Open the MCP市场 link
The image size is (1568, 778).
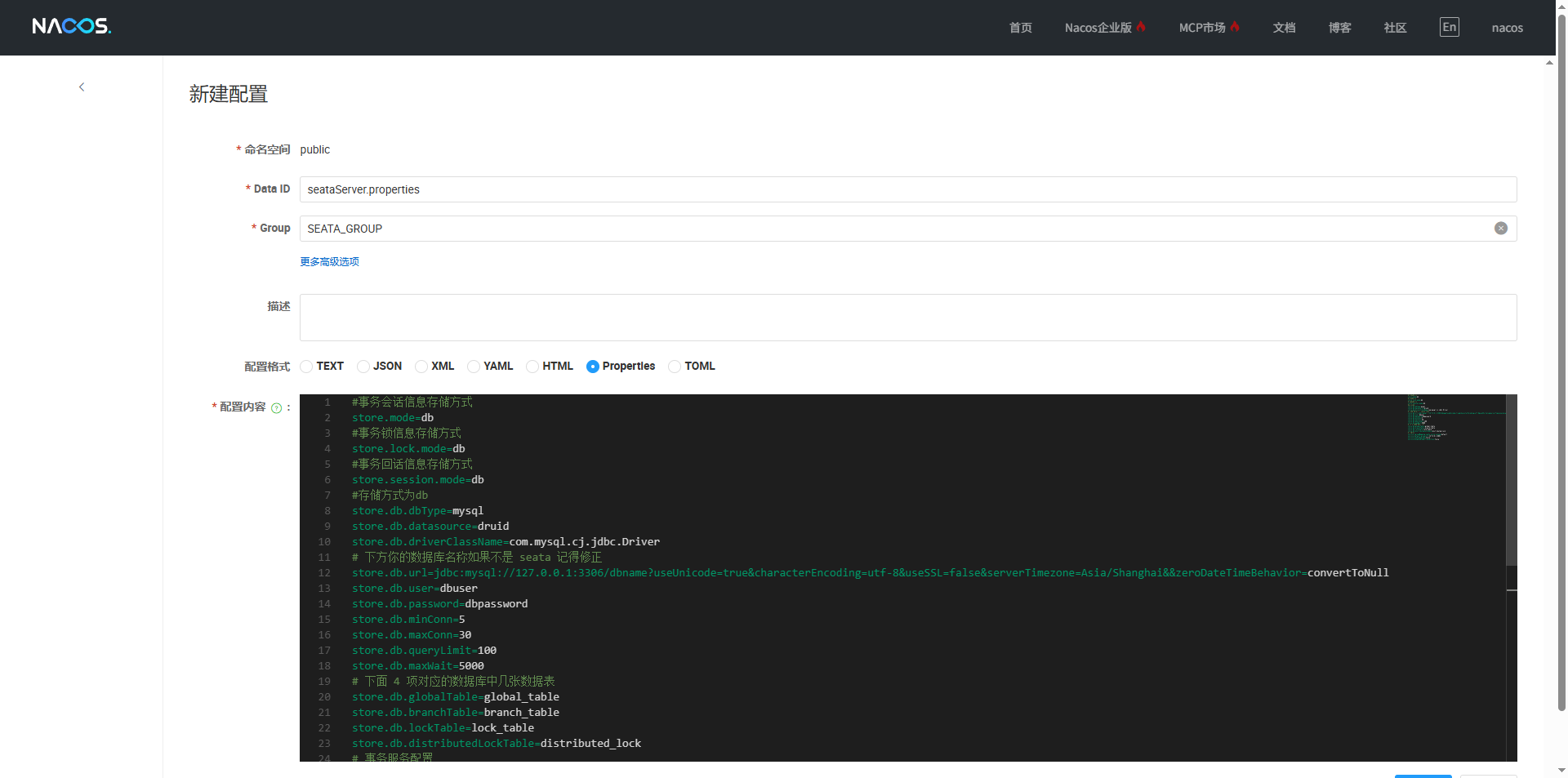(1201, 28)
